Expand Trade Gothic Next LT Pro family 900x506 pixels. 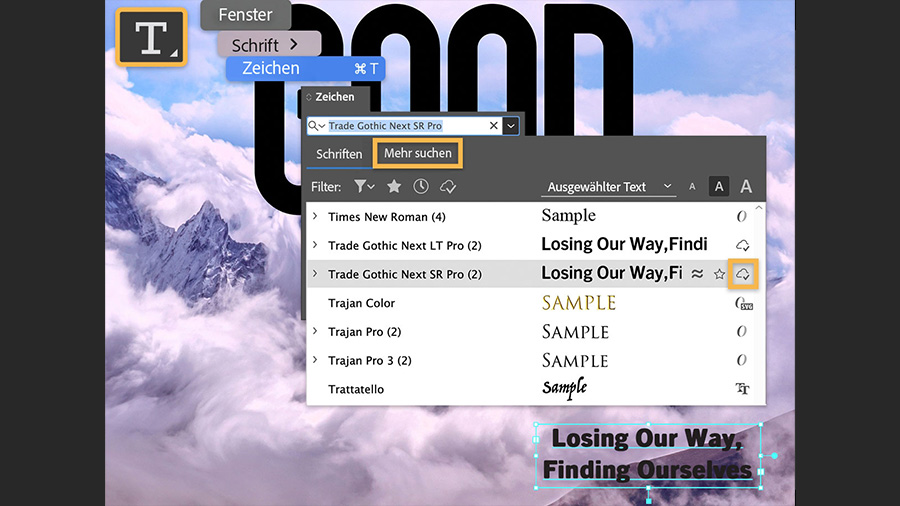tap(315, 245)
